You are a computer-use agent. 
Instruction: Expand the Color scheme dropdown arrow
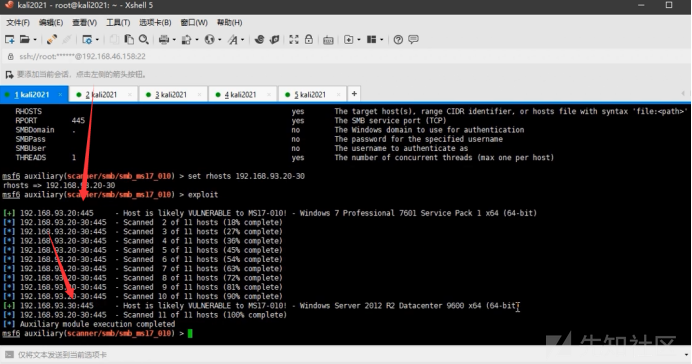point(197,40)
